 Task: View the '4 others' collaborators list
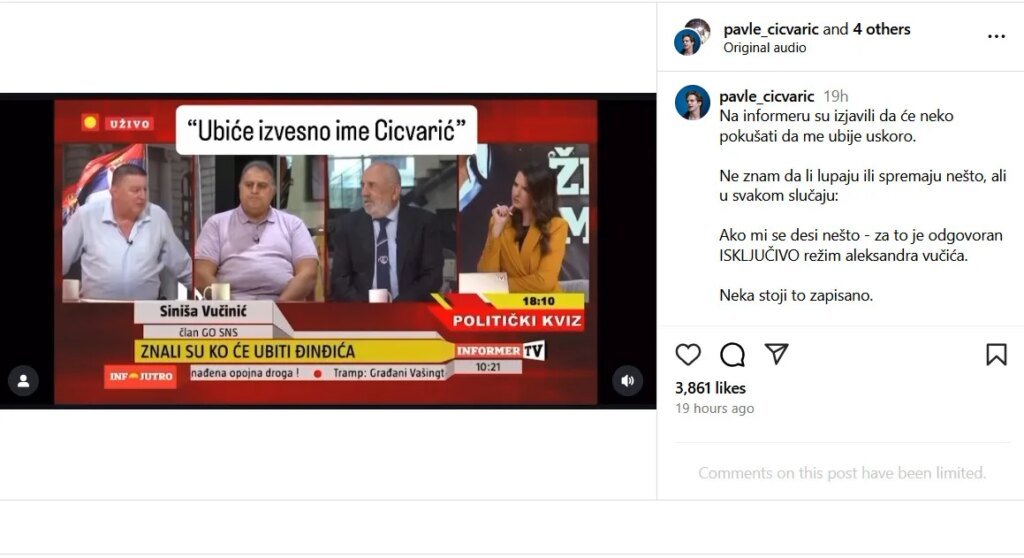[x=881, y=29]
